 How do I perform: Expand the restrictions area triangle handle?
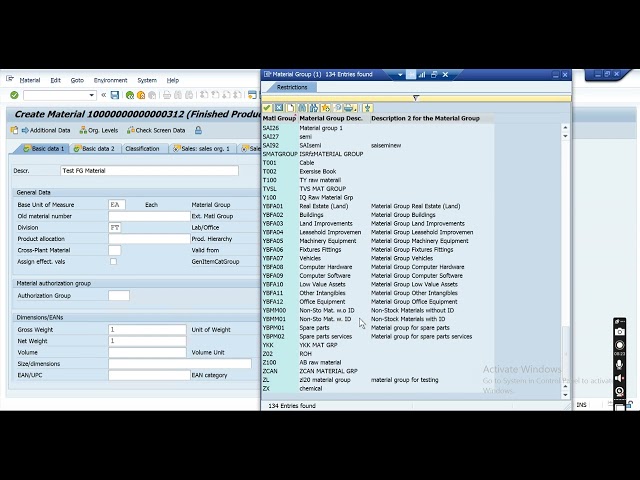[416, 98]
